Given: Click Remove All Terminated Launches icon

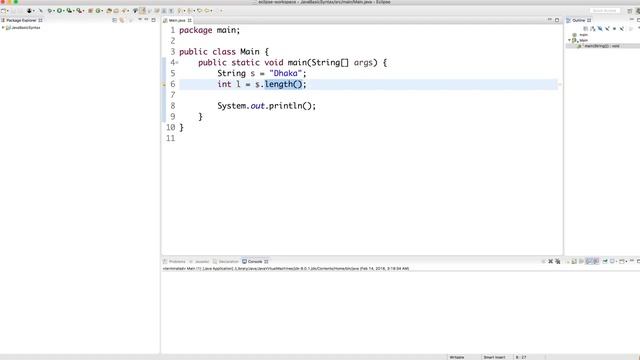Looking at the screenshot, I should (558, 261).
